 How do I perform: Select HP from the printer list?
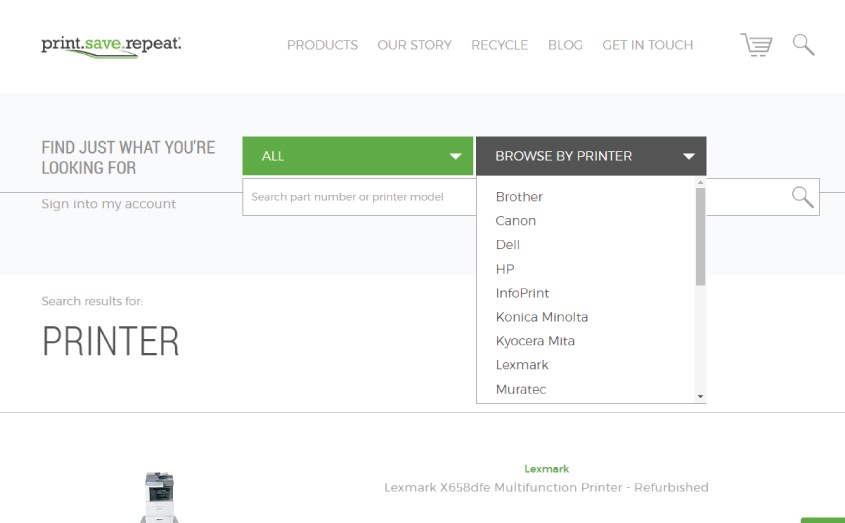pyautogui.click(x=504, y=269)
